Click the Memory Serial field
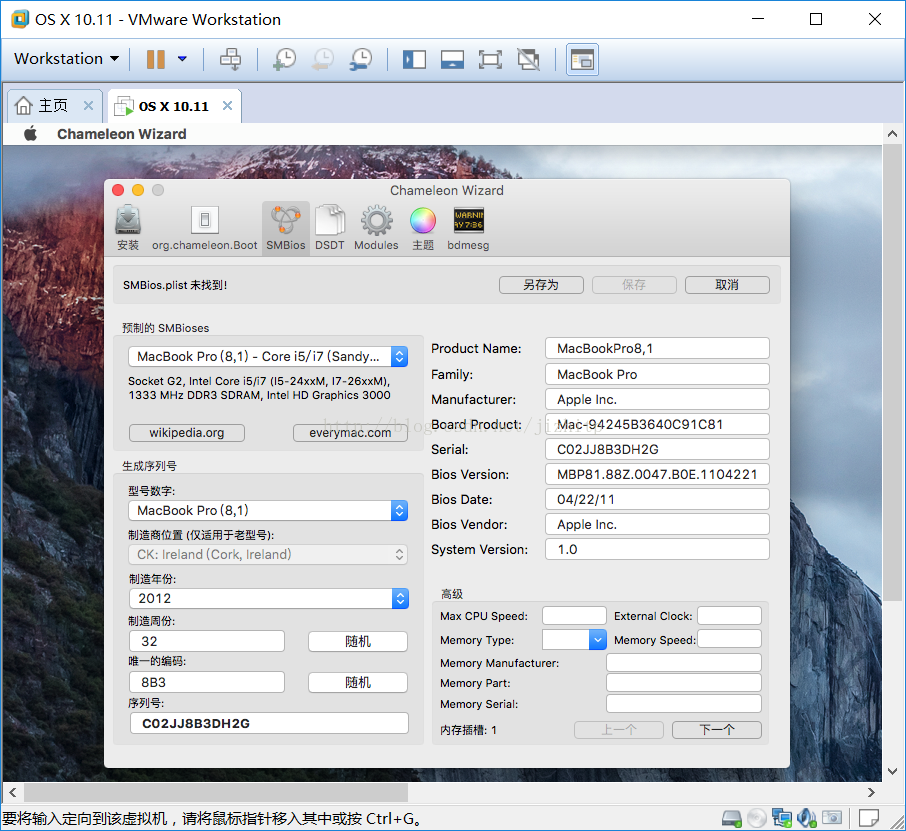The height and width of the screenshot is (831, 906). coord(684,703)
